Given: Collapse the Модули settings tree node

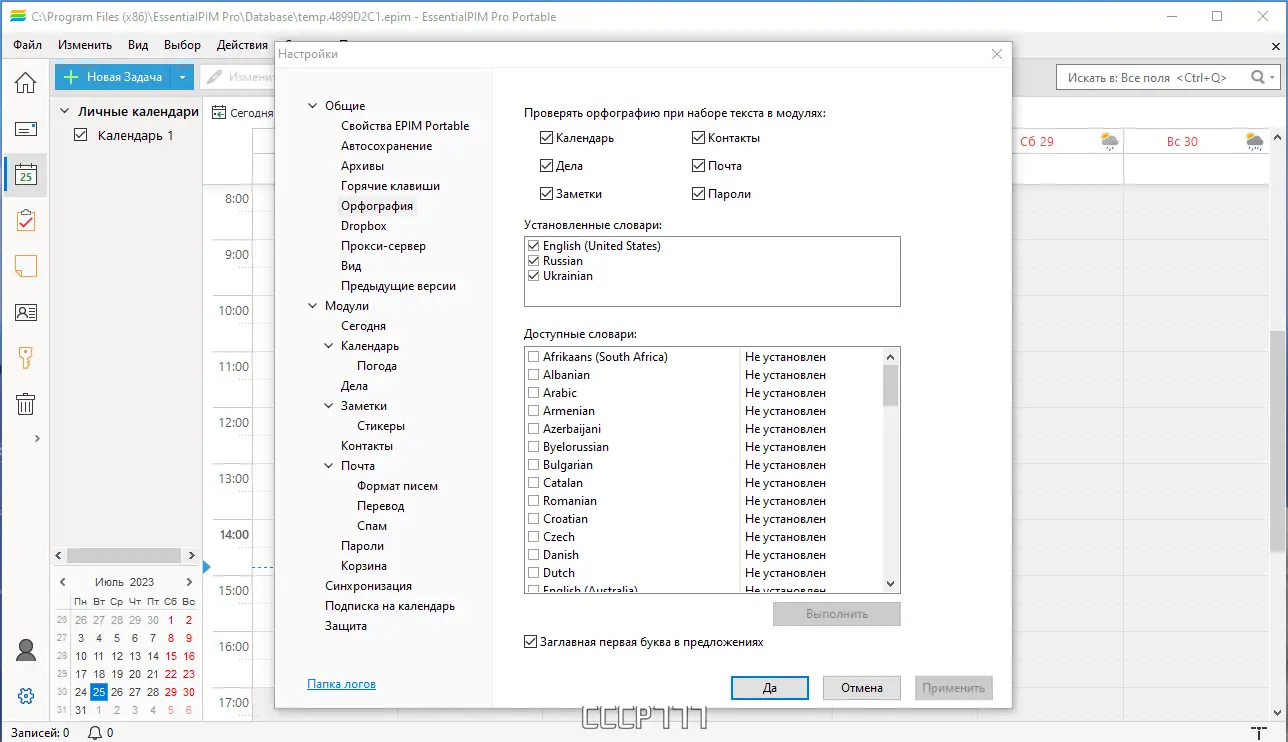Looking at the screenshot, I should tap(313, 306).
